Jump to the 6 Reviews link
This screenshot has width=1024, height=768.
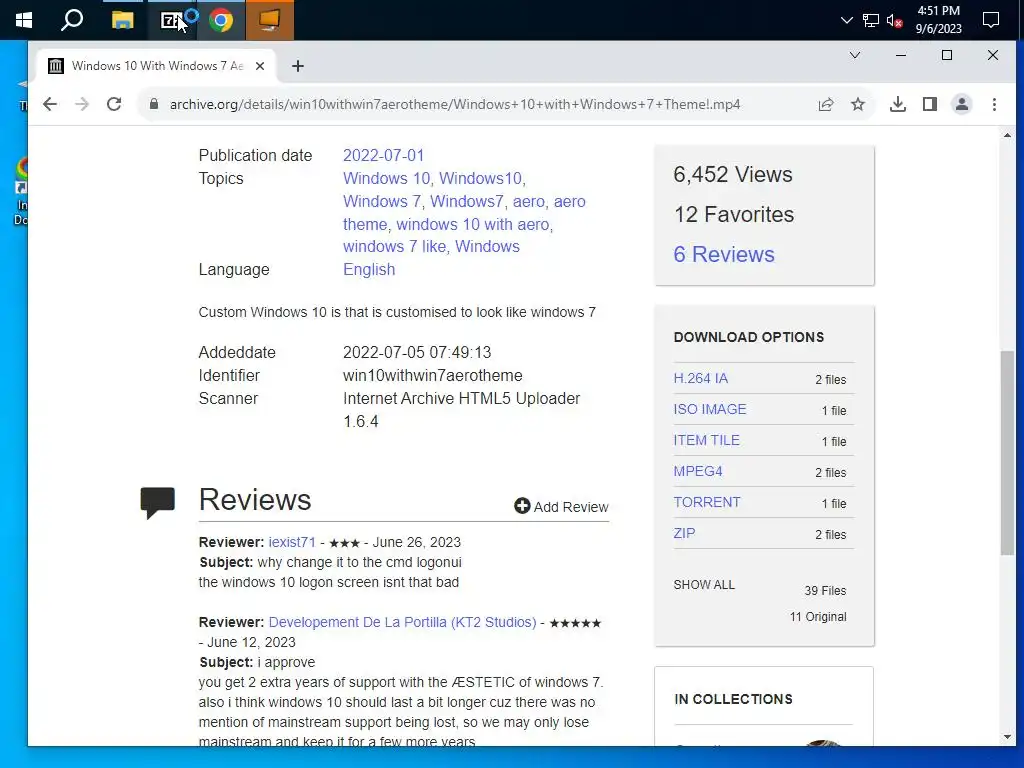click(724, 254)
